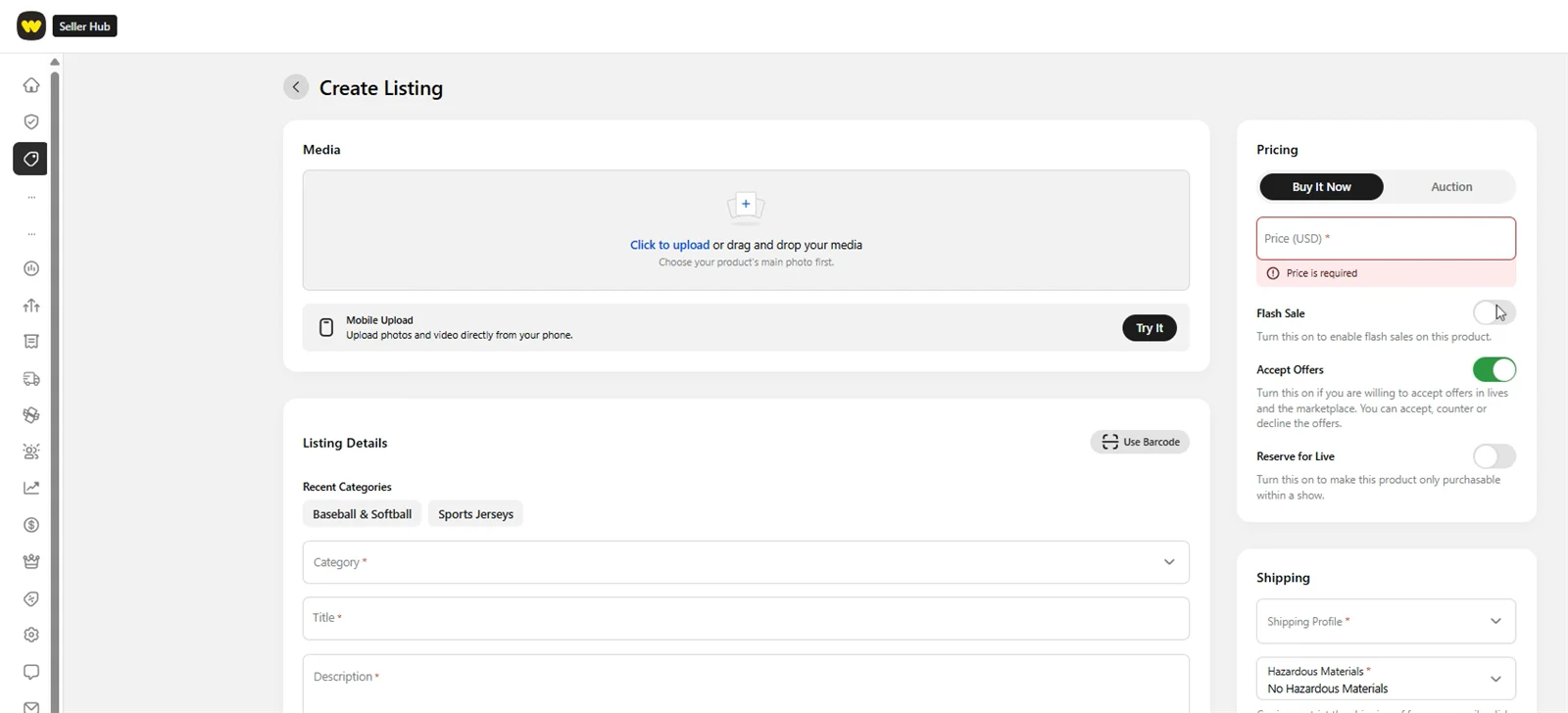Open the Shipping Profile dropdown
This screenshot has width=1568, height=713.
pos(1386,621)
